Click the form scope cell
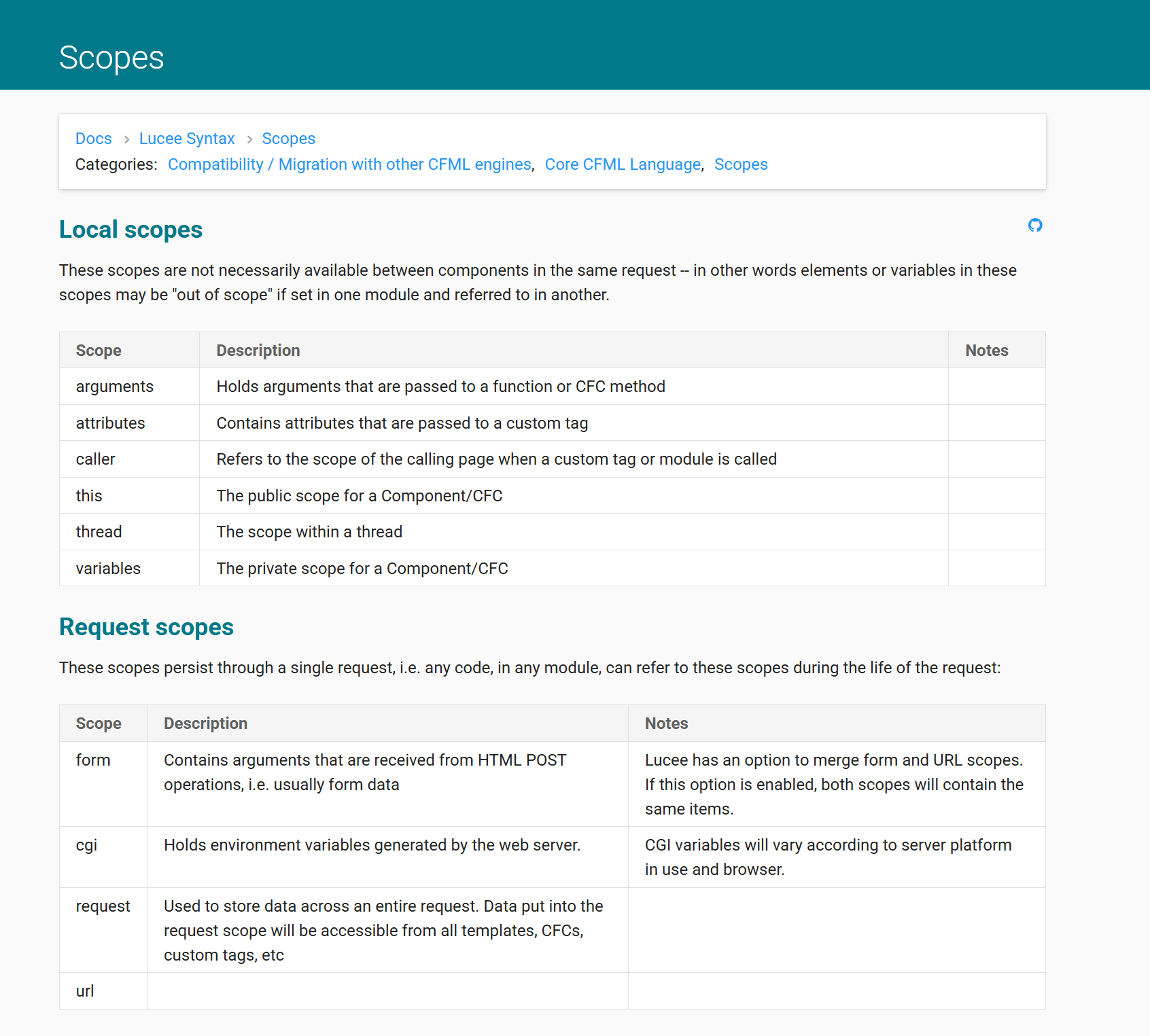 (103, 784)
